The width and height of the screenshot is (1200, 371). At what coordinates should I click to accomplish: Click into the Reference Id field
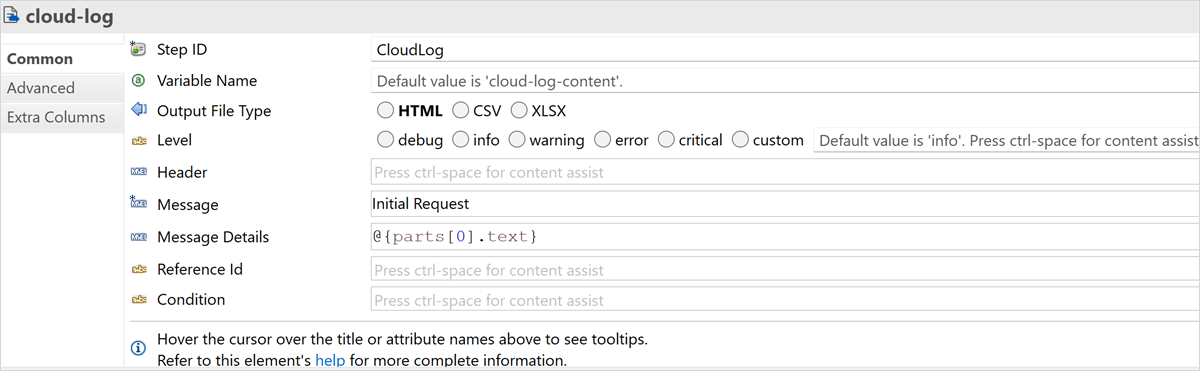coord(785,269)
